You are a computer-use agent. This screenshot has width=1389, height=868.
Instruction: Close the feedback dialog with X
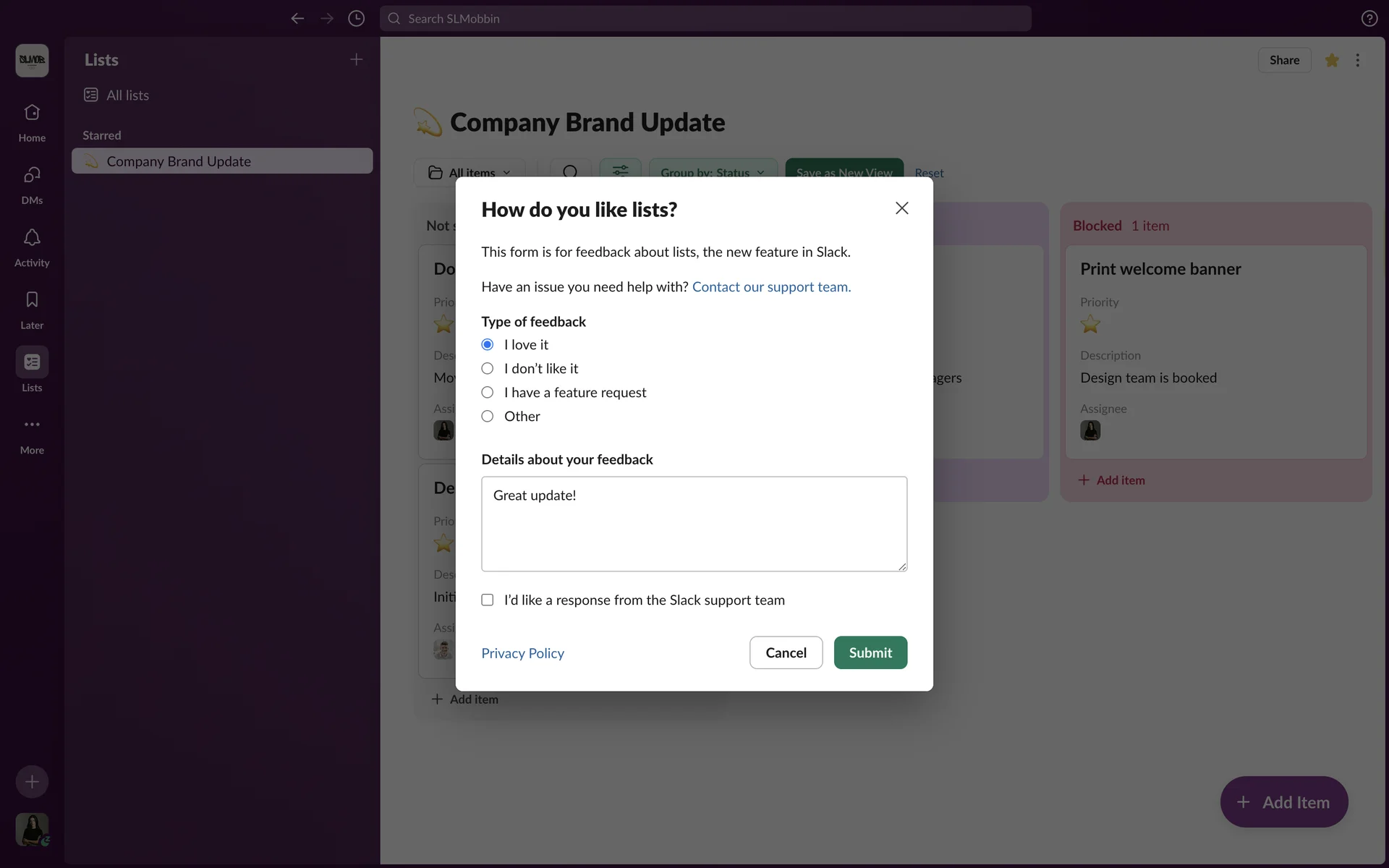click(x=901, y=208)
